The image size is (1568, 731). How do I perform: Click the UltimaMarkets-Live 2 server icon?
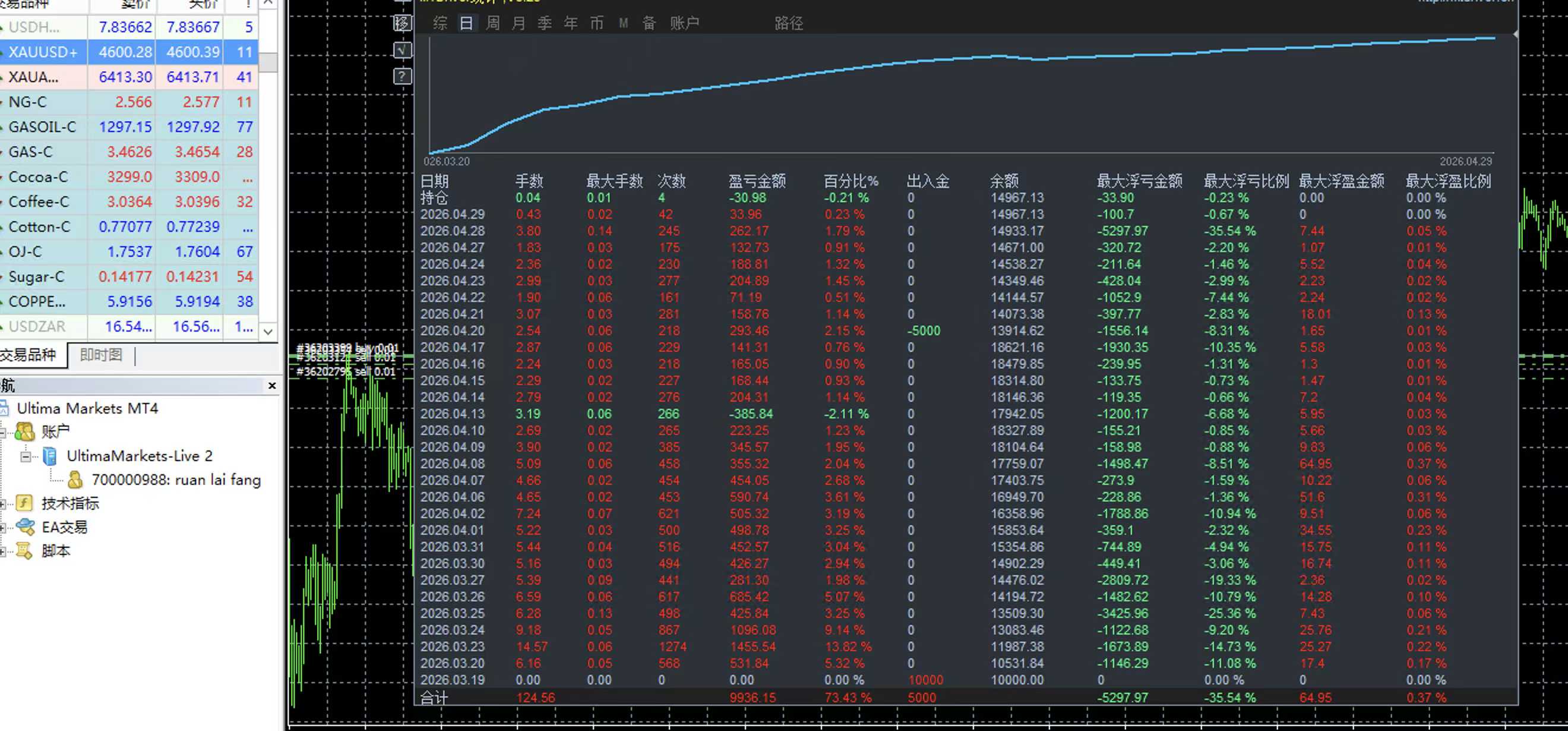(x=50, y=456)
